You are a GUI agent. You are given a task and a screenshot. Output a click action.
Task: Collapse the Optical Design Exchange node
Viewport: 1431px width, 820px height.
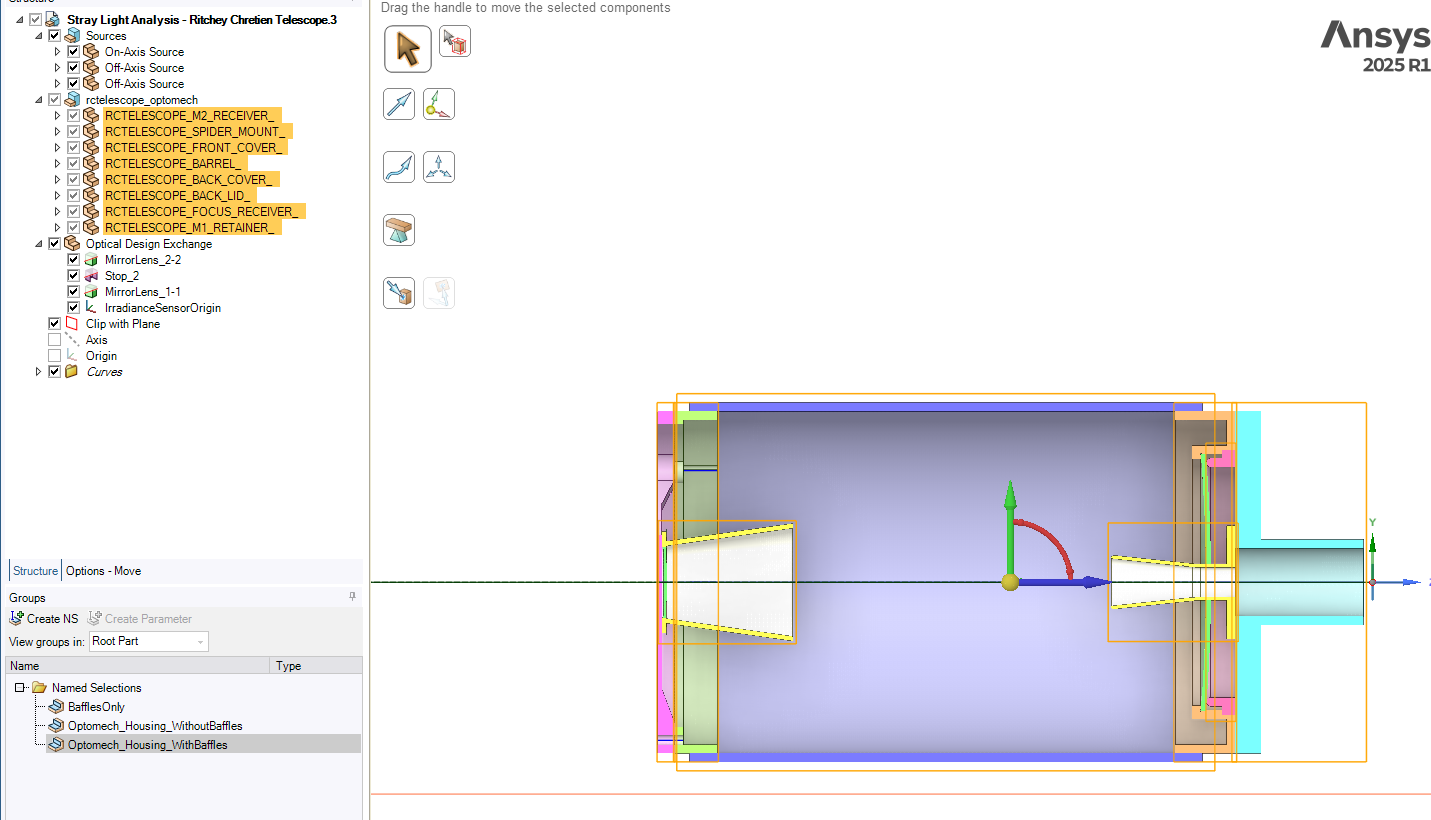(39, 244)
